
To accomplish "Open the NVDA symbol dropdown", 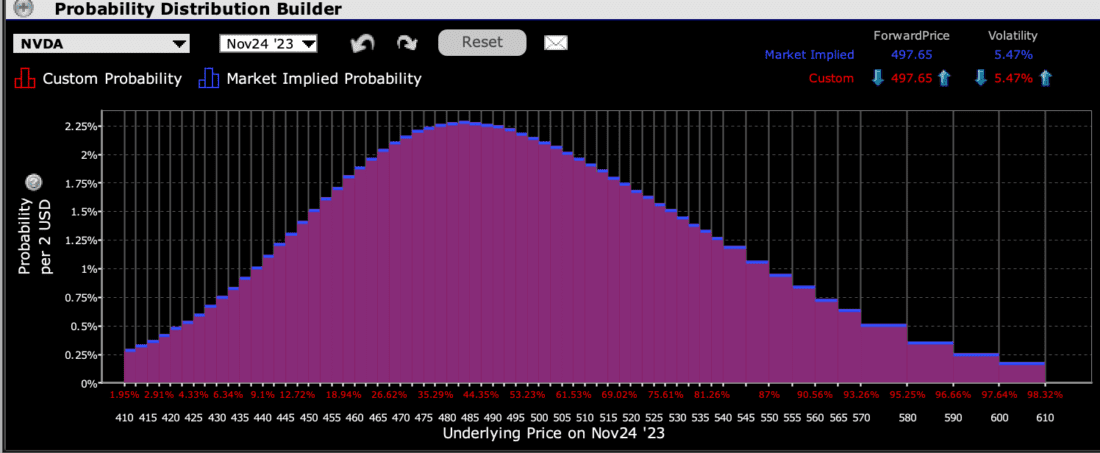I will 102,44.
